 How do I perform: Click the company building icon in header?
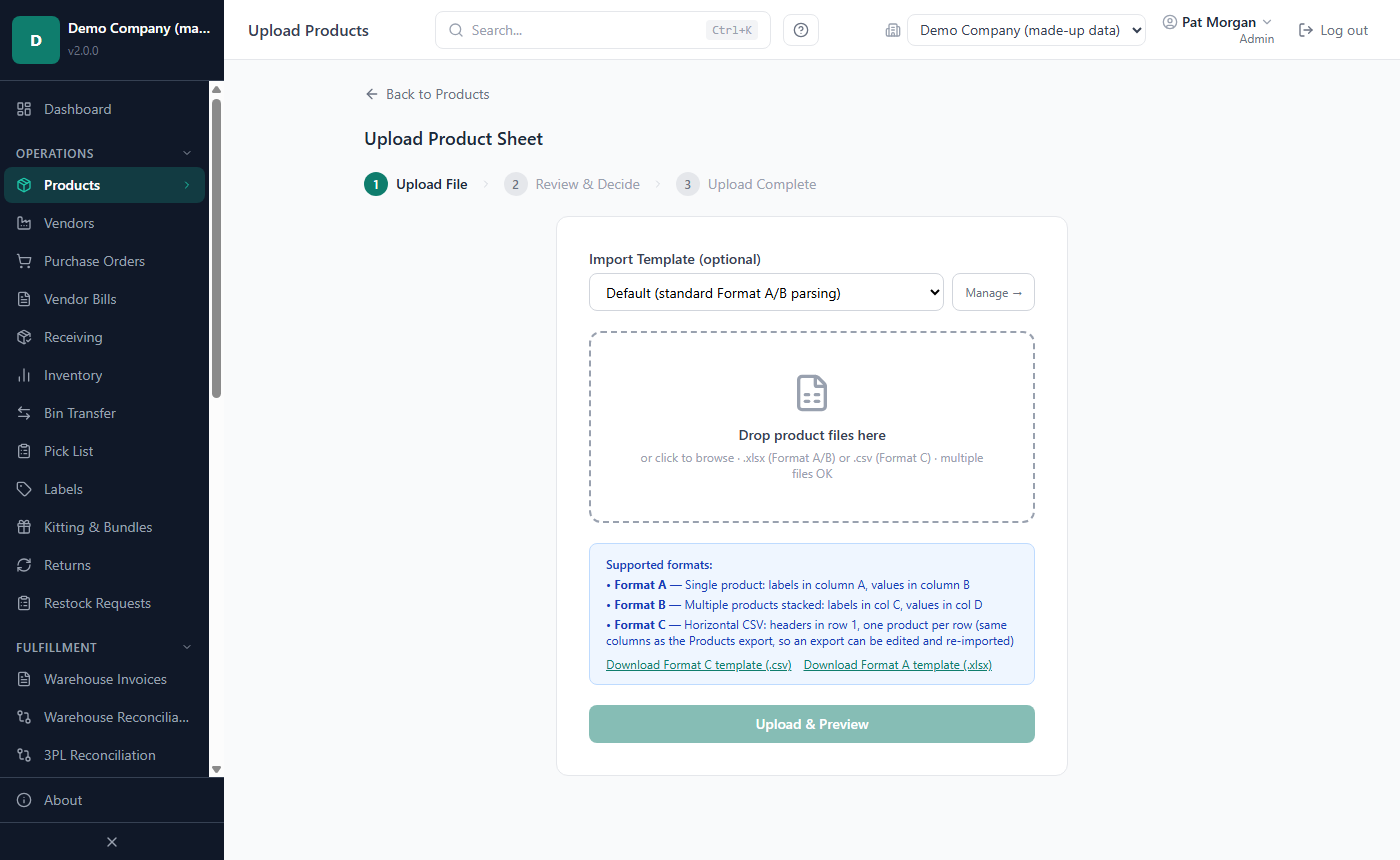click(x=893, y=30)
